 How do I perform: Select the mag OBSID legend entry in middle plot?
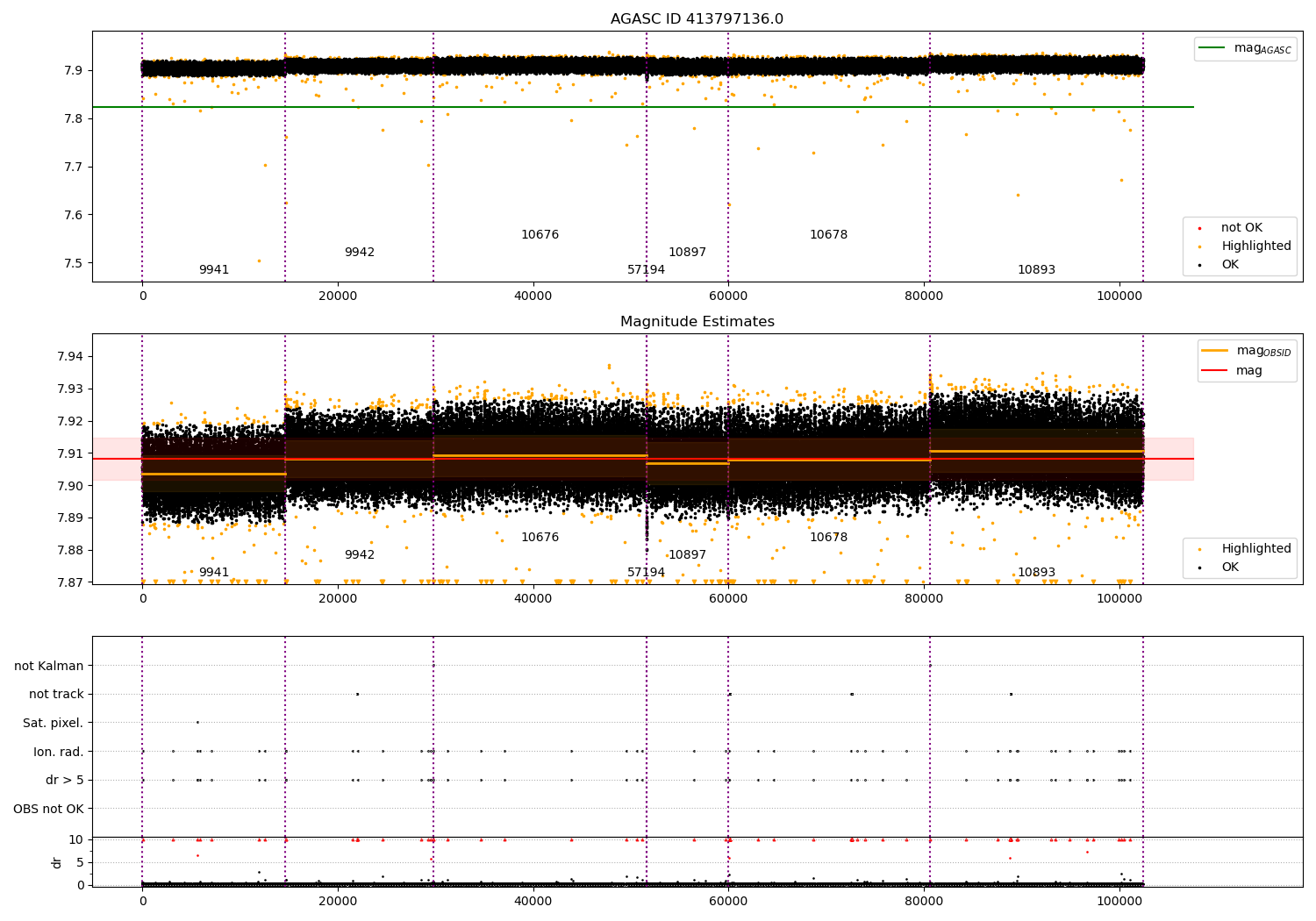[x=1246, y=351]
